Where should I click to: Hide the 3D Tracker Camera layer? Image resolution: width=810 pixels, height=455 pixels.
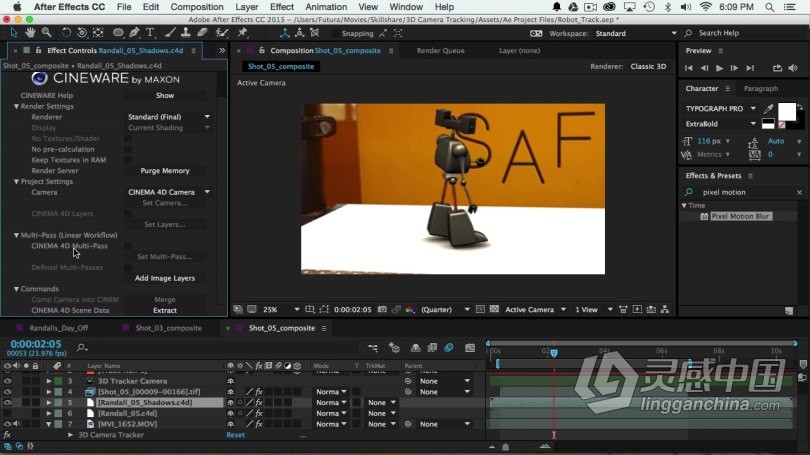coord(7,381)
